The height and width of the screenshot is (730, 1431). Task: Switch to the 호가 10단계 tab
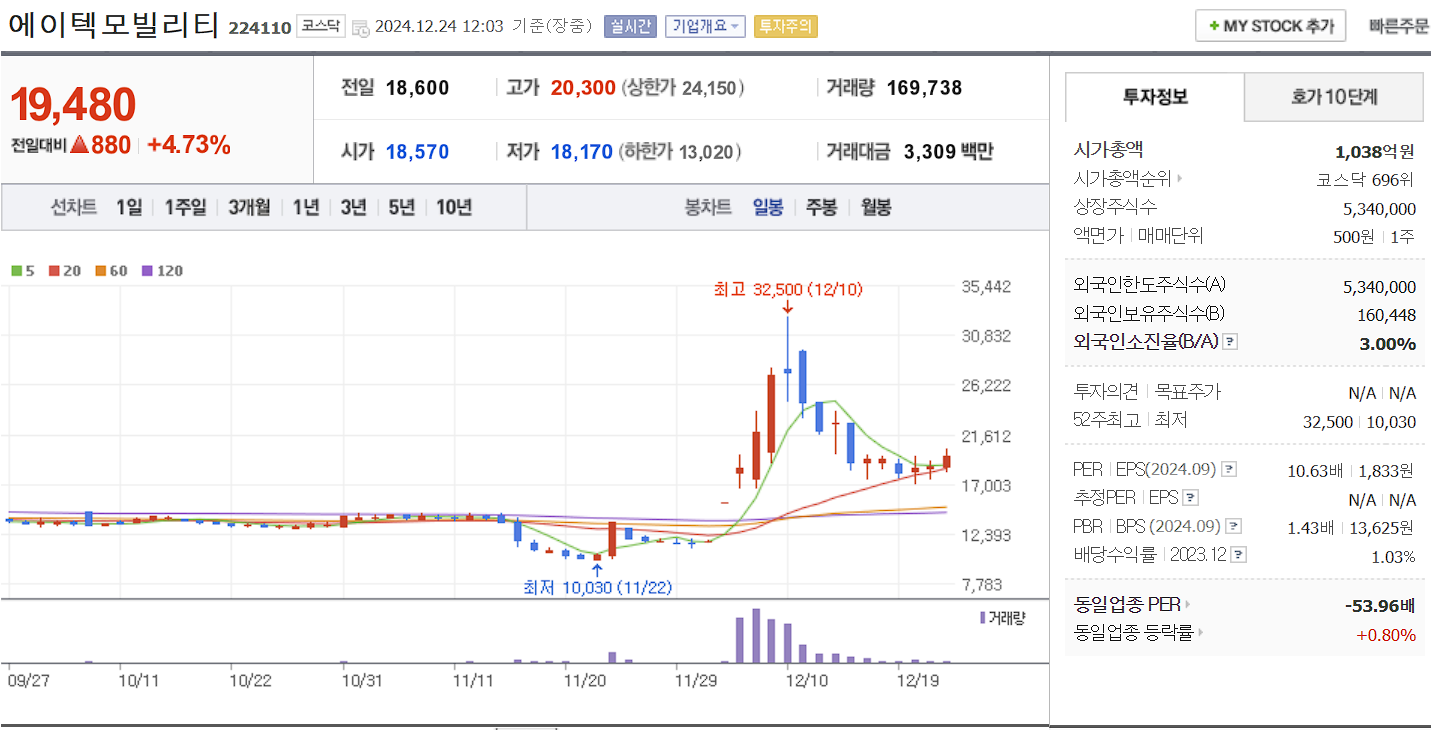1334,97
